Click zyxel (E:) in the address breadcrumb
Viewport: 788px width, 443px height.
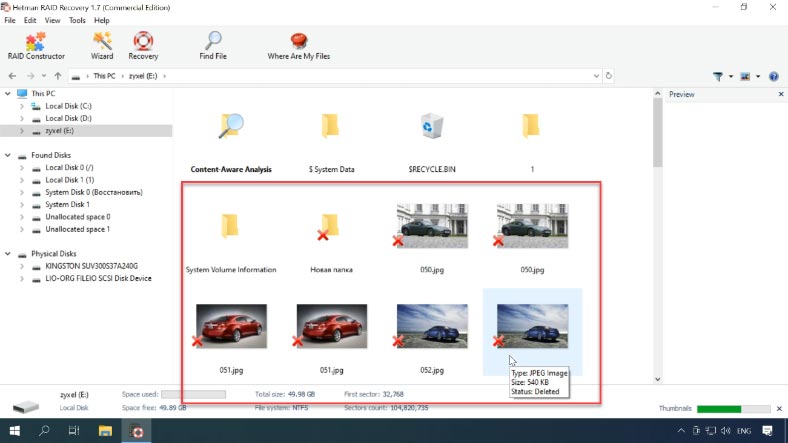[x=143, y=76]
